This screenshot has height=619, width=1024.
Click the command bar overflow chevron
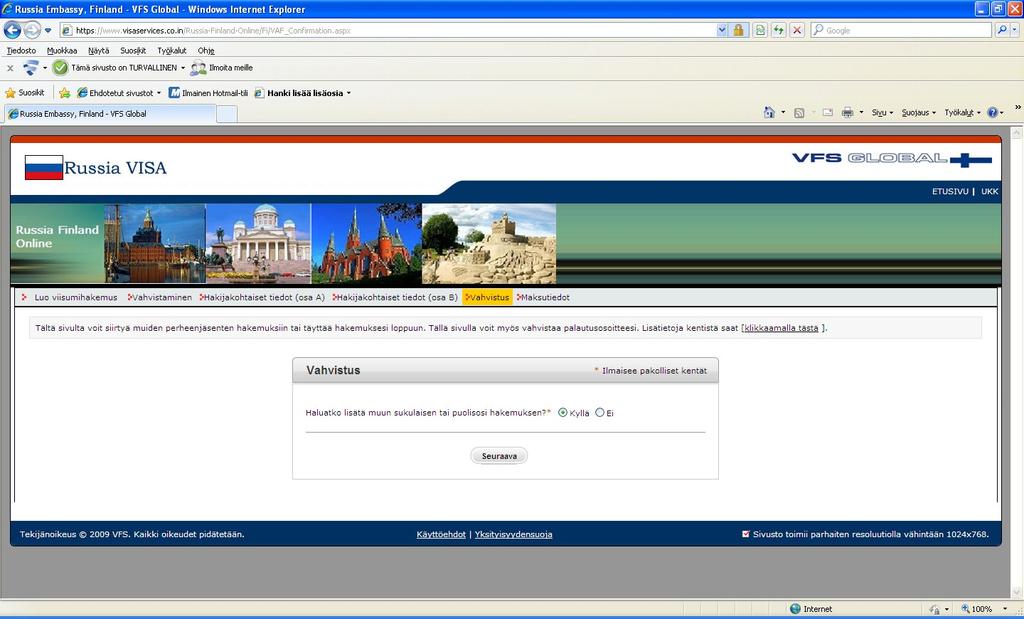(x=1017, y=108)
